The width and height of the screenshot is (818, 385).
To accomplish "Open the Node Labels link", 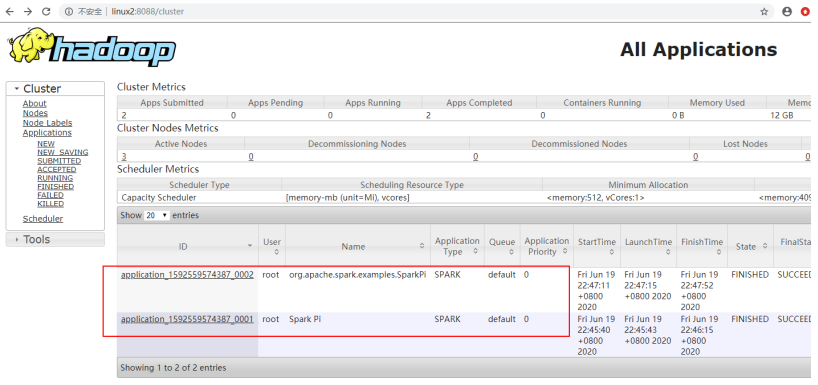I will [x=47, y=123].
